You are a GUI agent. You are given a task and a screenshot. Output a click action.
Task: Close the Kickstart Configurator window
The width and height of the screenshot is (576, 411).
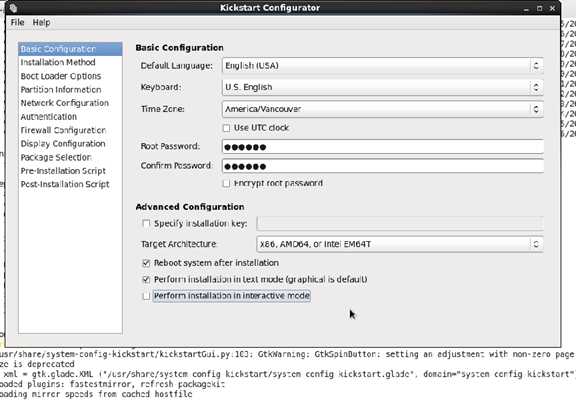pos(552,8)
